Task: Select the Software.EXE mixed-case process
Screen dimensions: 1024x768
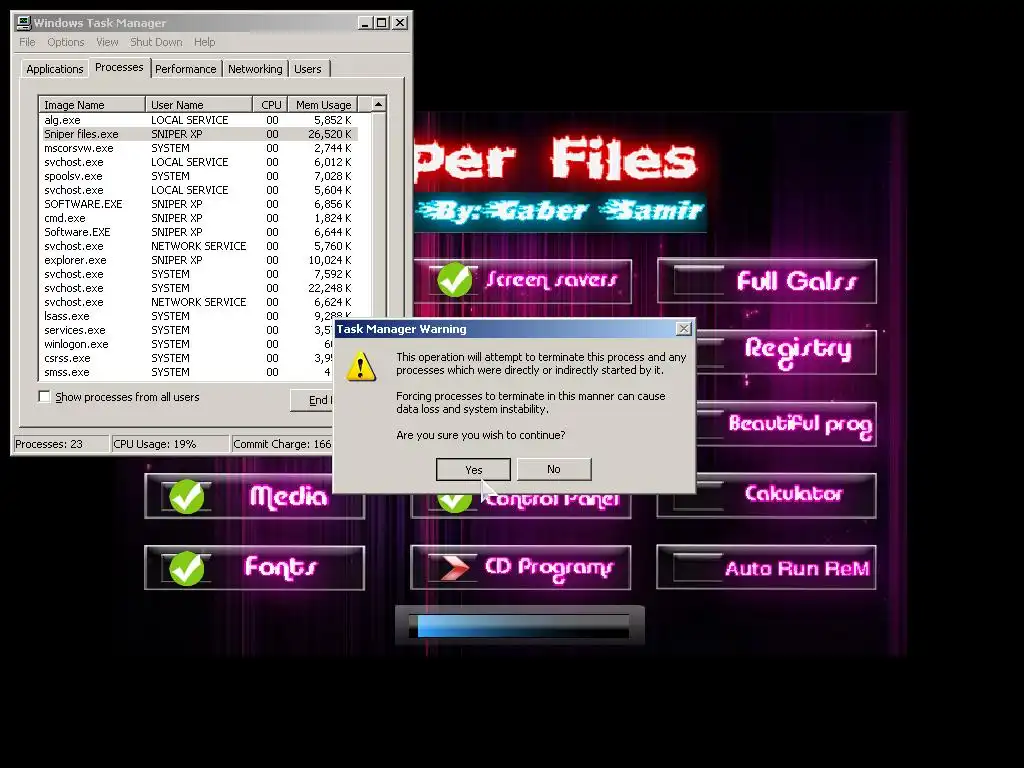Action: click(x=199, y=232)
